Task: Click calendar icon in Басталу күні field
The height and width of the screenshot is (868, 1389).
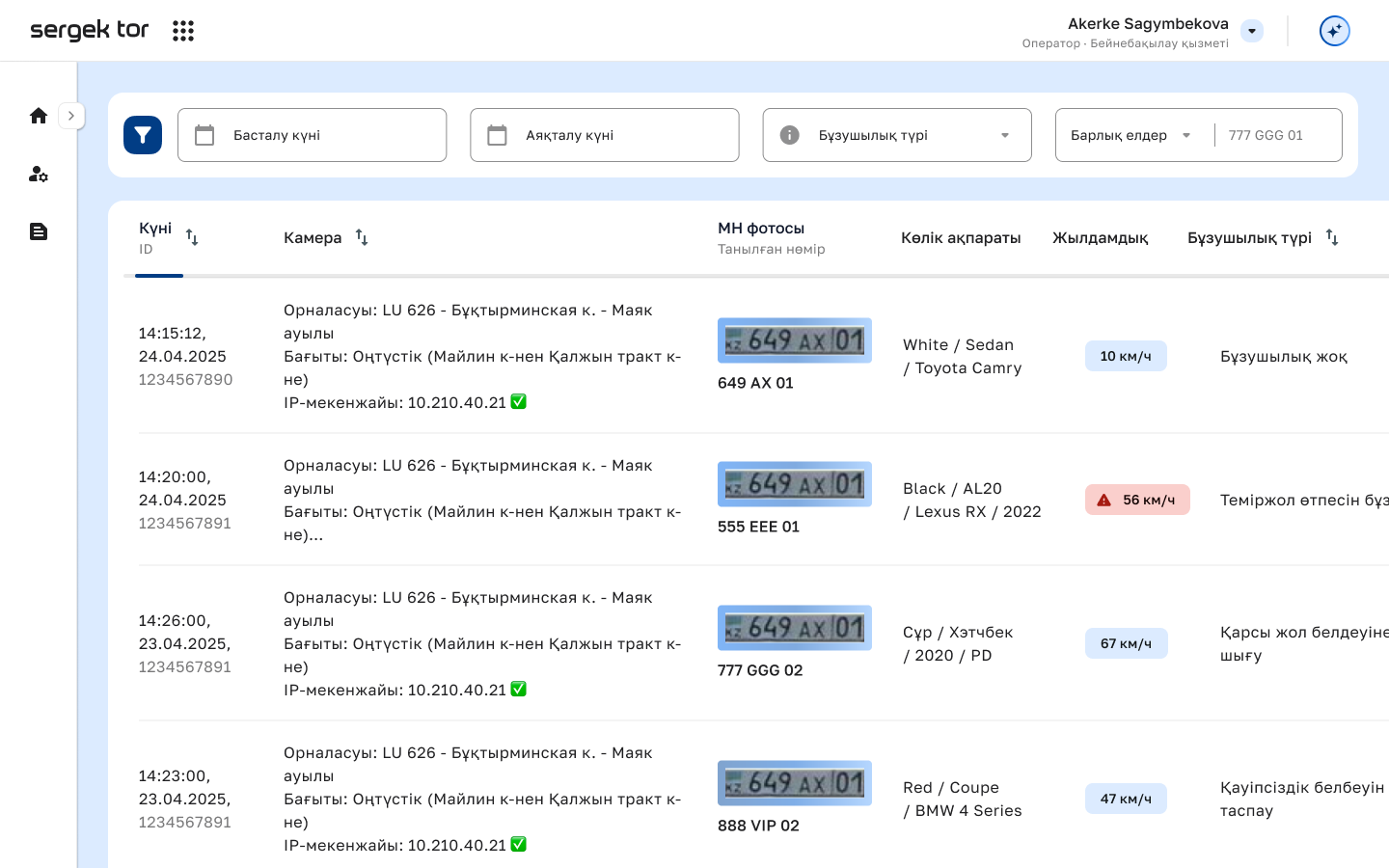Action: click(x=204, y=135)
